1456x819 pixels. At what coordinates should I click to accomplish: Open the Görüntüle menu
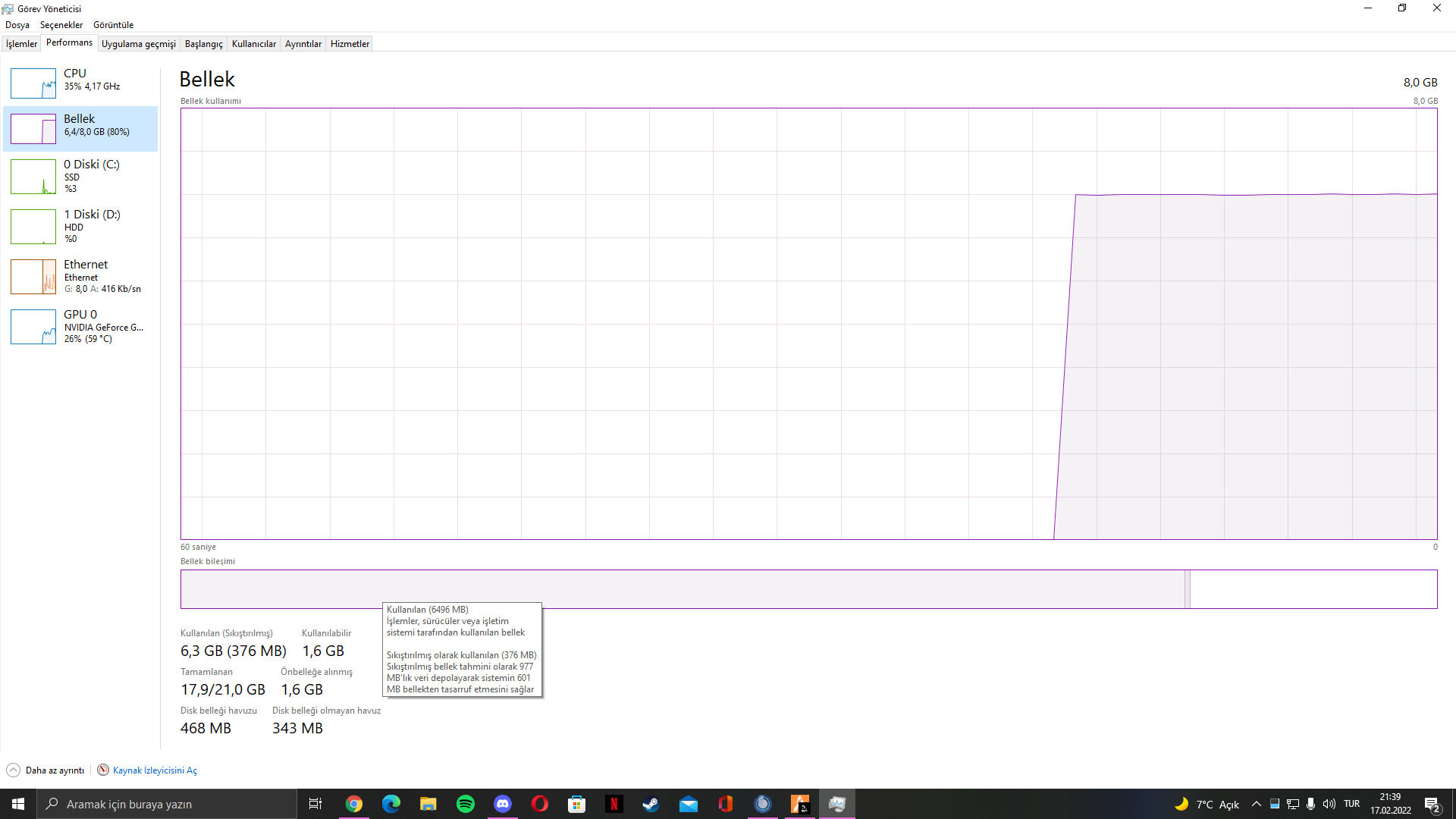pyautogui.click(x=113, y=25)
